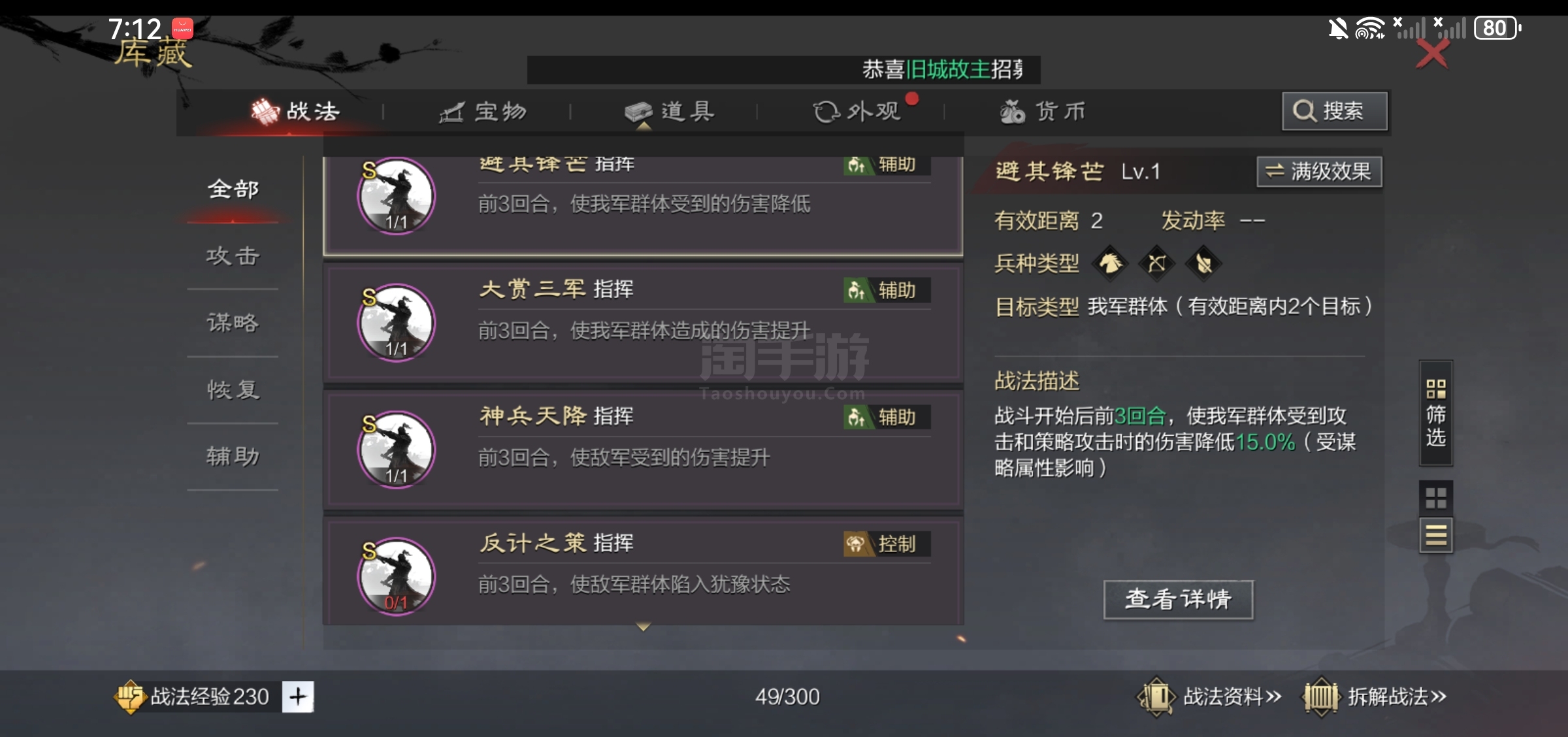
Task: Filter list by 辅助 category
Action: point(233,455)
